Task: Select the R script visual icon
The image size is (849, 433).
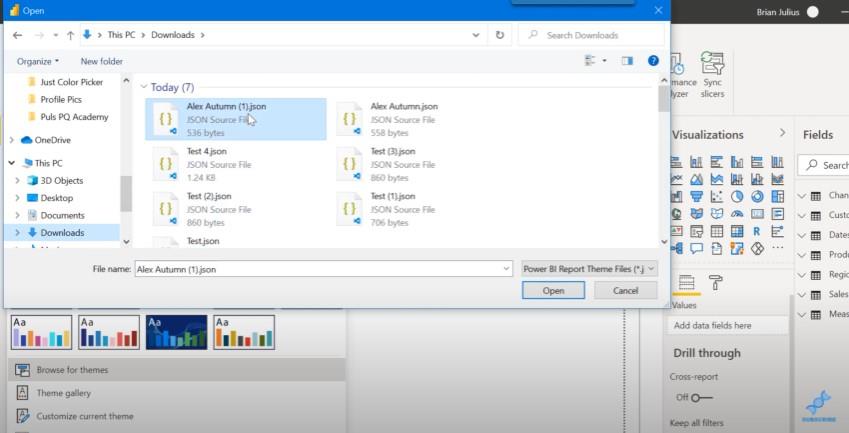Action: (x=757, y=231)
